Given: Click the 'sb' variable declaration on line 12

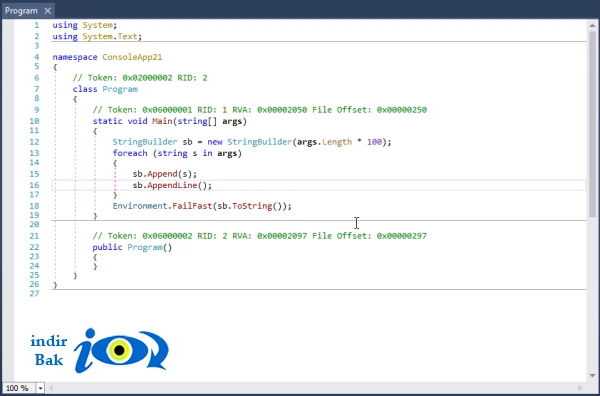Looking at the screenshot, I should click(188, 142).
